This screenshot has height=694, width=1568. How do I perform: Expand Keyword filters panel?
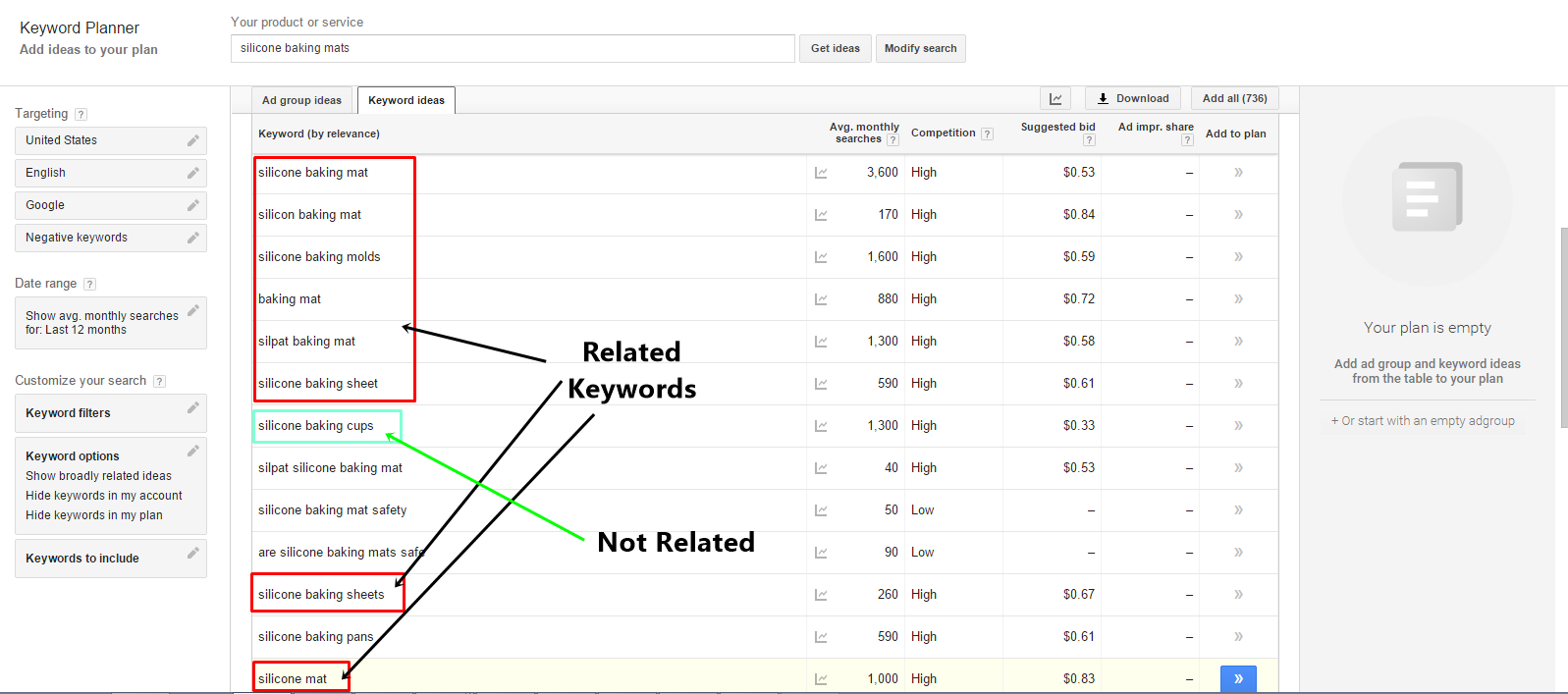coord(110,413)
